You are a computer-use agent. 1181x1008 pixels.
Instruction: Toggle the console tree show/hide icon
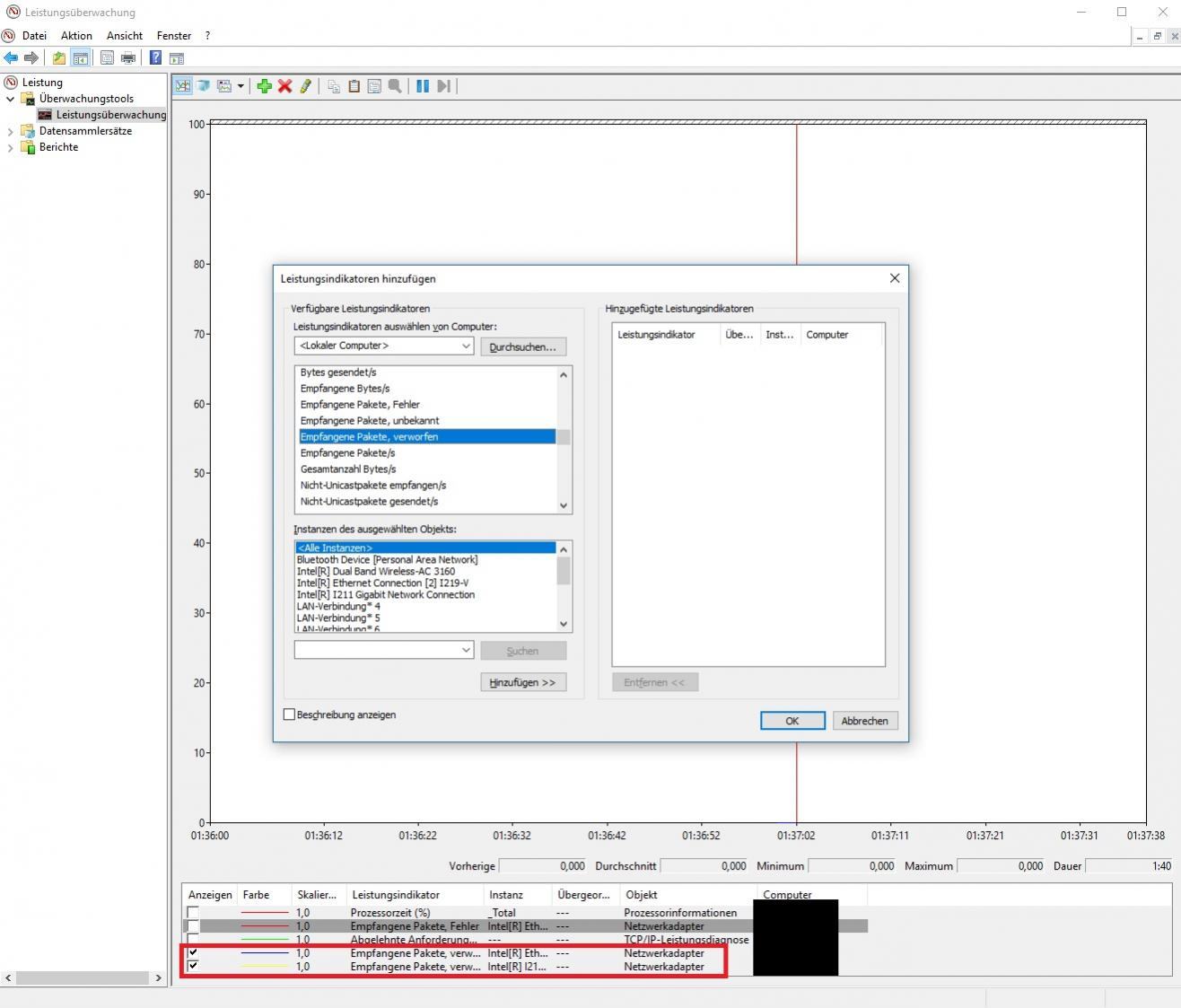(80, 58)
